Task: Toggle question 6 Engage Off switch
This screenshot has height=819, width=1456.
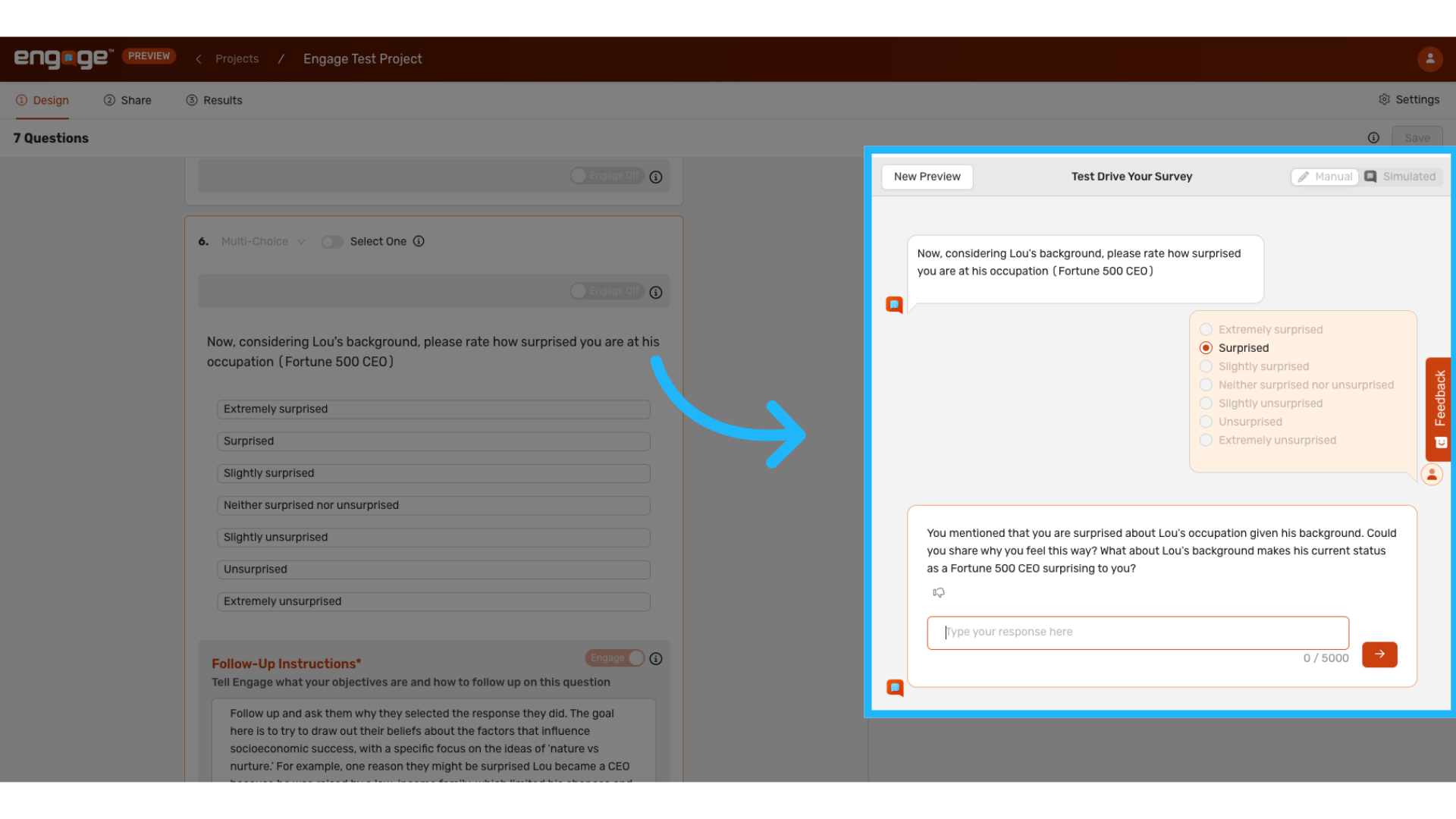Action: [607, 291]
